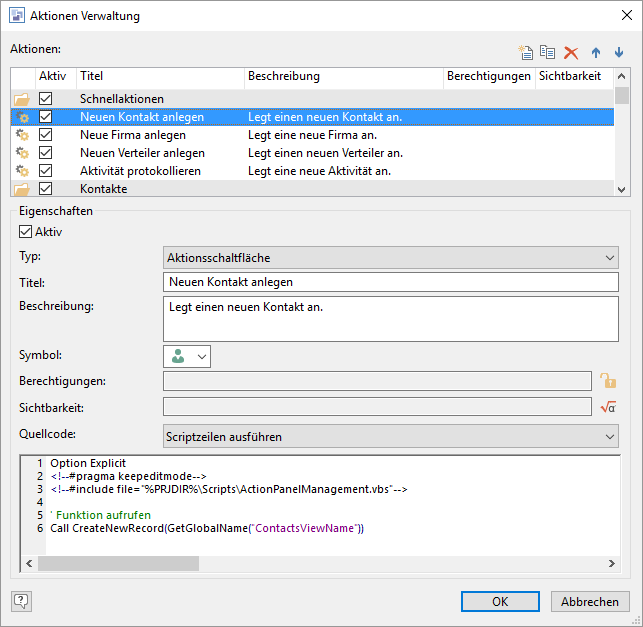Move the selected action down
Viewport: 643px width, 627px height.
[619, 53]
